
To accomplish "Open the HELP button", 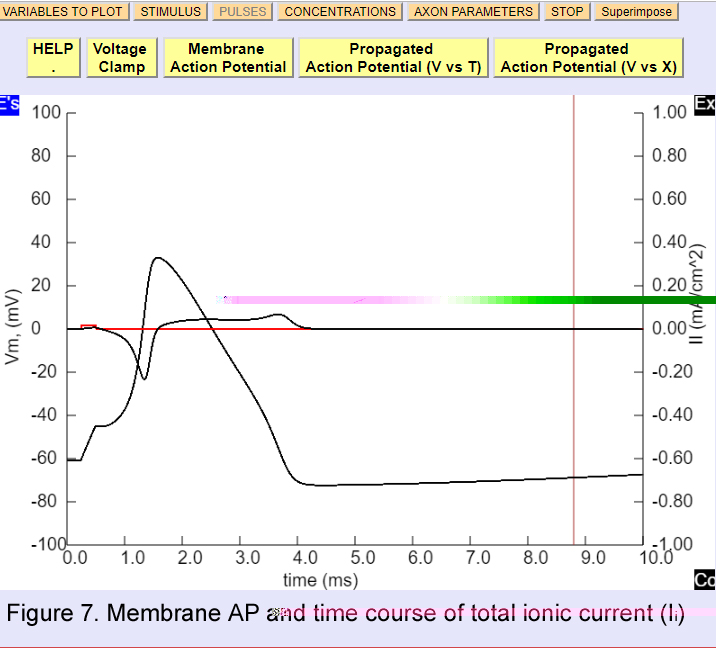I will (x=53, y=58).
